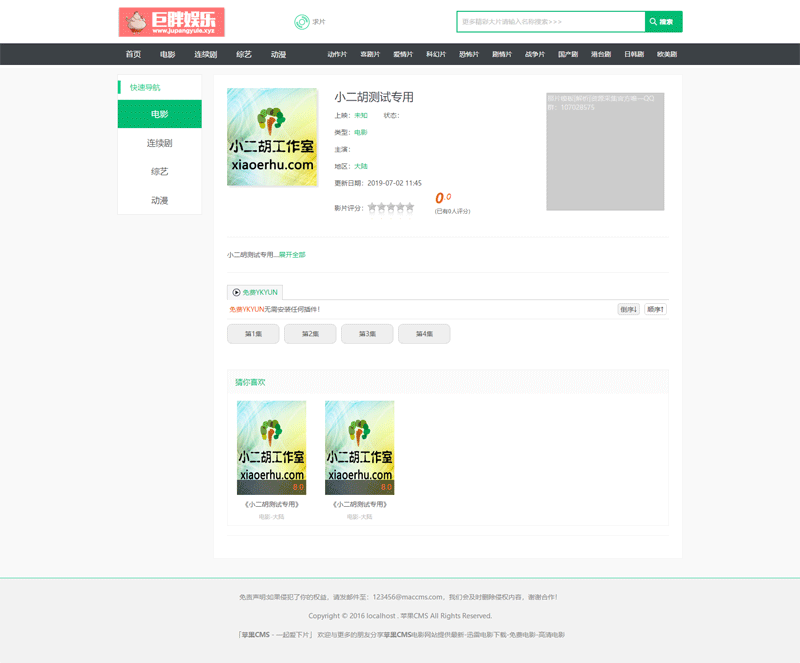Open 连续剧 in the top navigation bar
This screenshot has height=663, width=800.
tap(206, 54)
